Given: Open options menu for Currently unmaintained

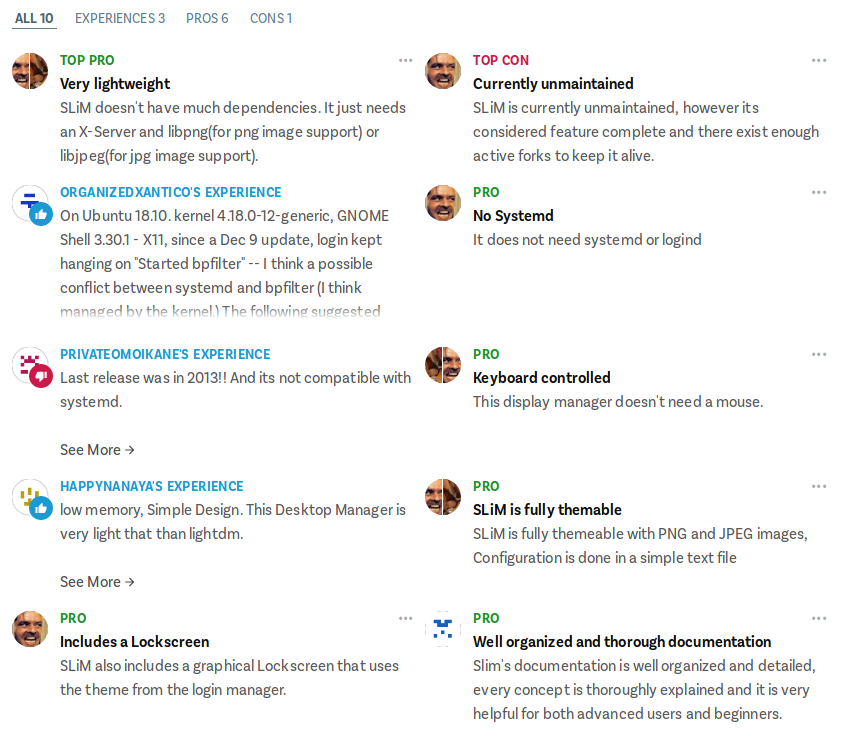Looking at the screenshot, I should [819, 60].
